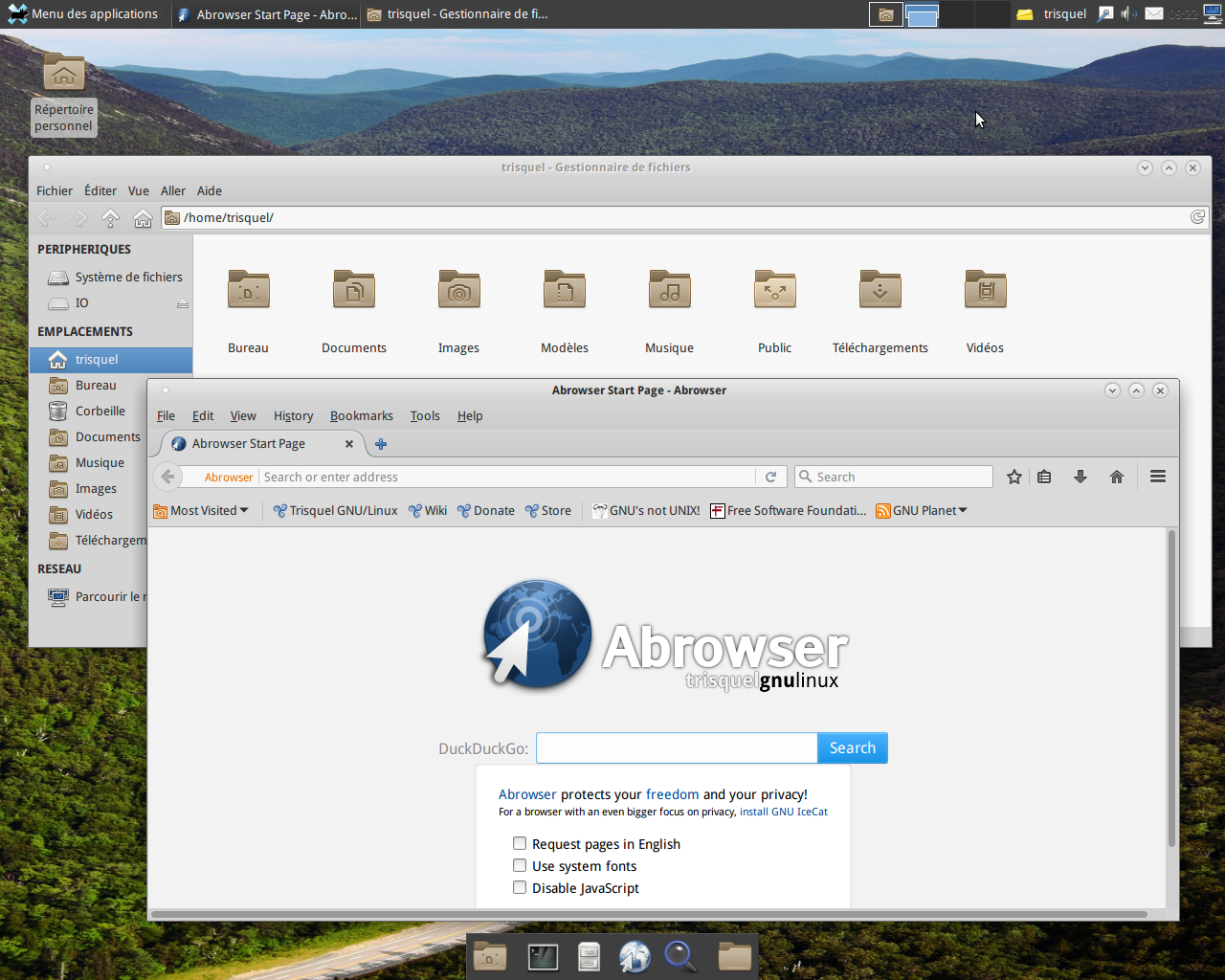Open Abrowser's View menu
This screenshot has width=1225, height=980.
243,416
